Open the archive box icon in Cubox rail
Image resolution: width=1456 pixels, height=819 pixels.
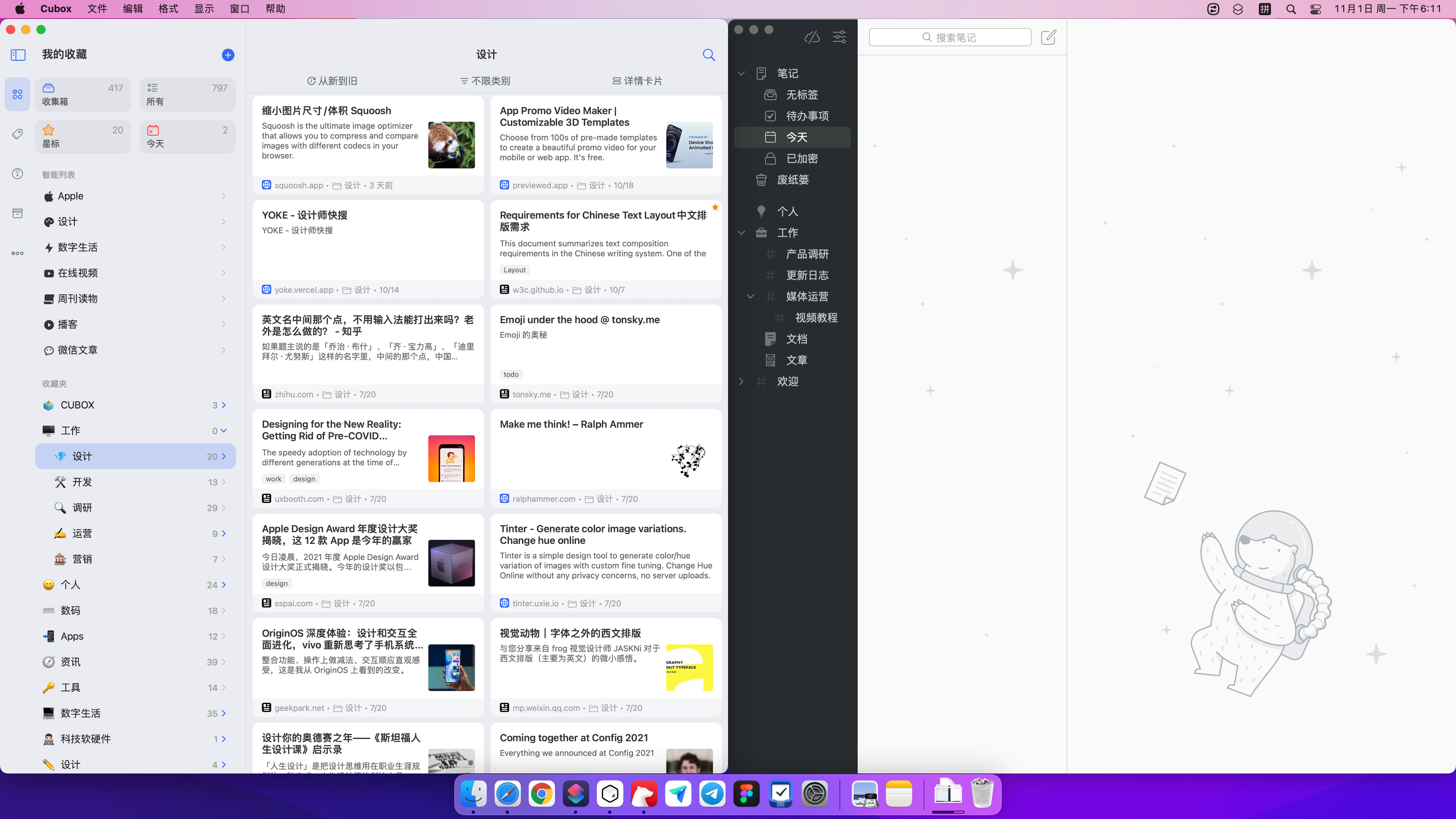17,213
